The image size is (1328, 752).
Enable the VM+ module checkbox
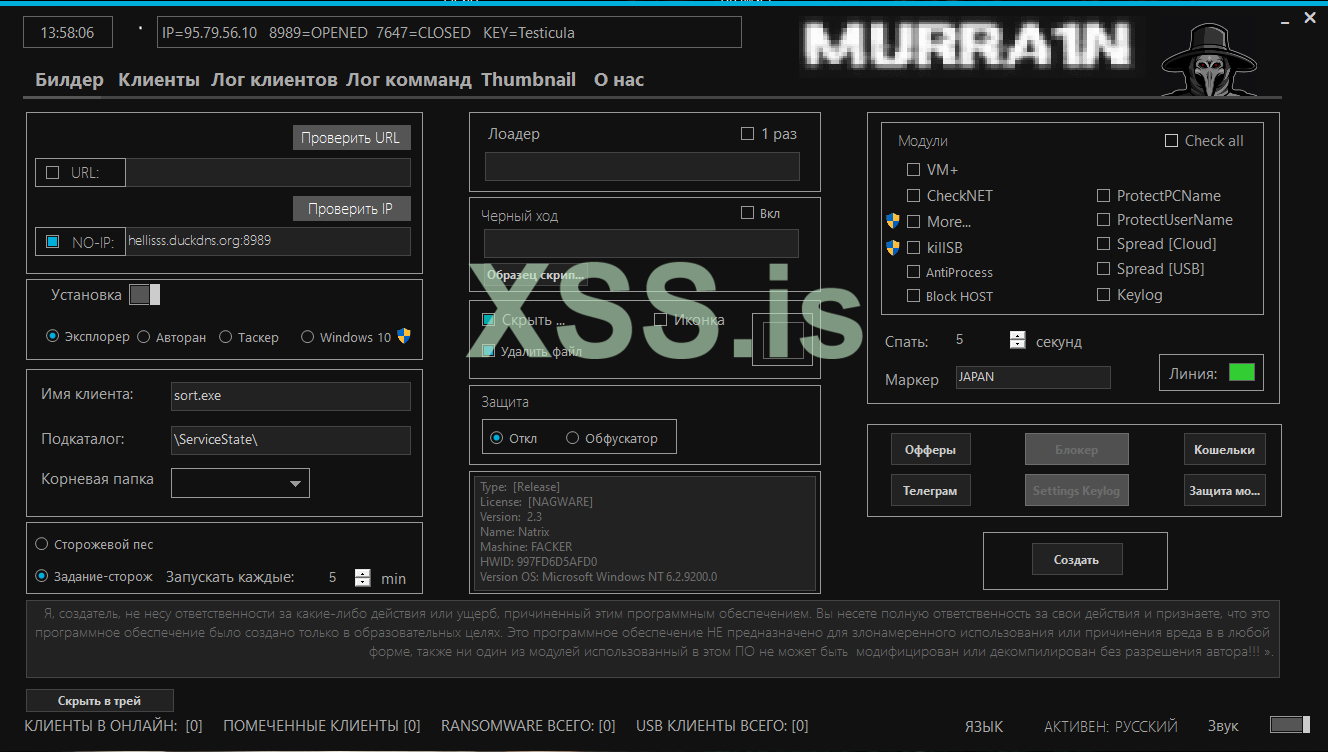[x=913, y=170]
